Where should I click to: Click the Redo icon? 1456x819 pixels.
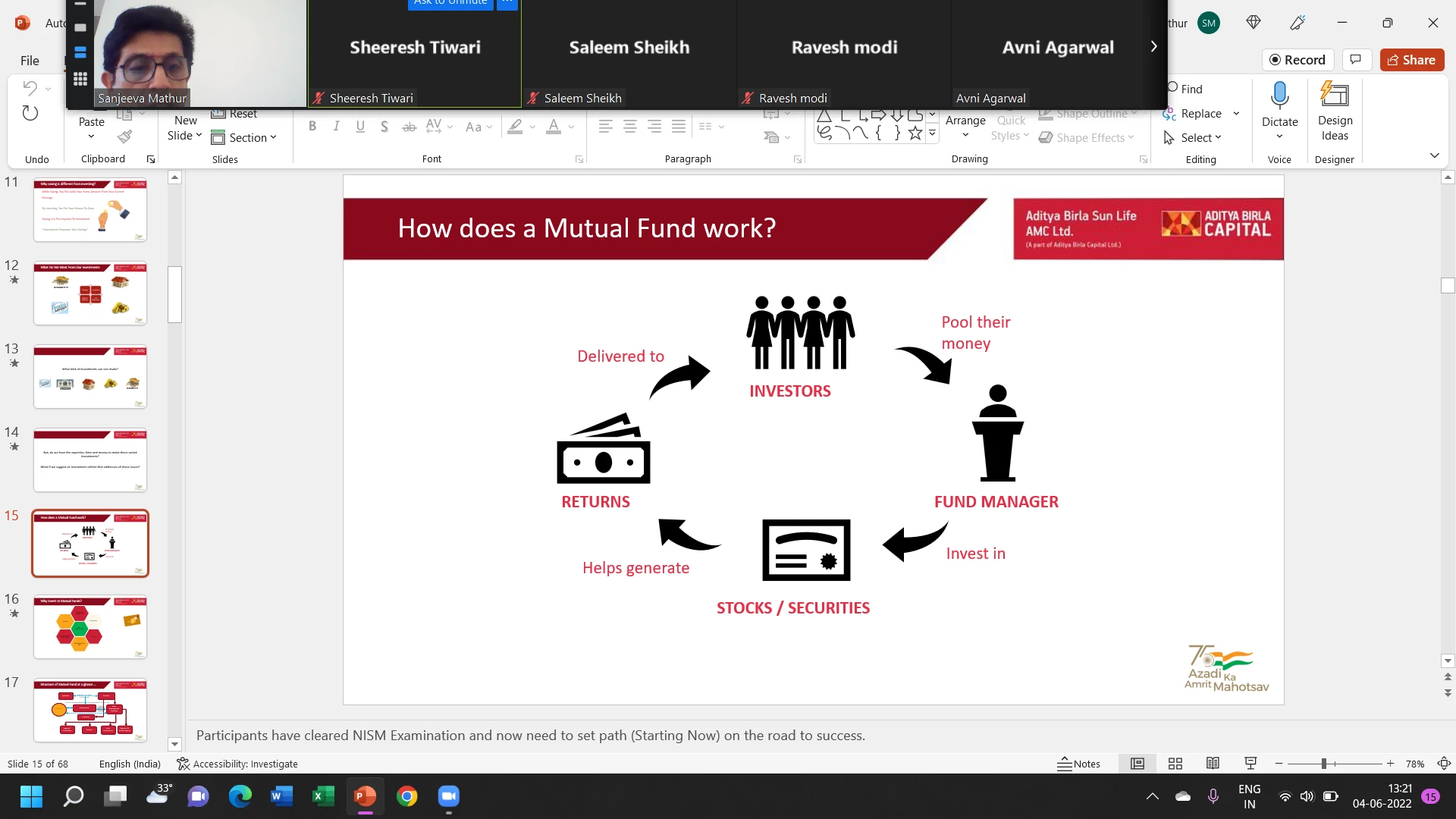click(x=30, y=113)
